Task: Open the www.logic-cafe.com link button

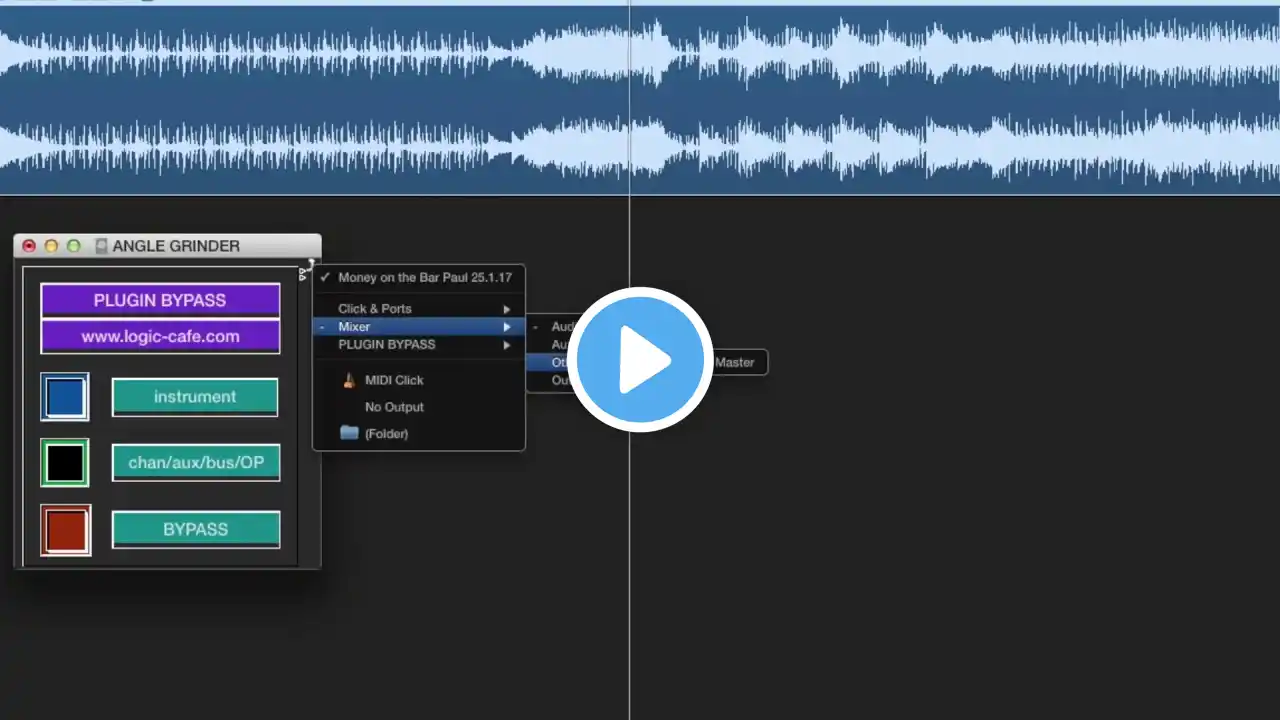Action: coord(160,336)
